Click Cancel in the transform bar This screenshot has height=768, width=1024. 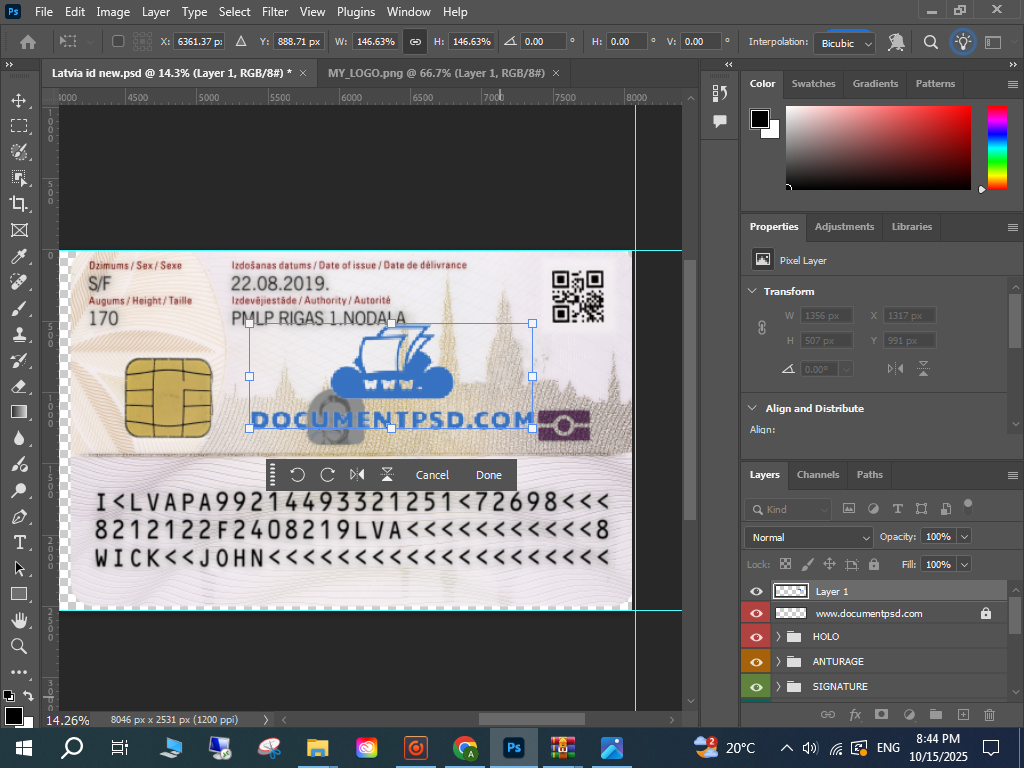click(x=432, y=475)
